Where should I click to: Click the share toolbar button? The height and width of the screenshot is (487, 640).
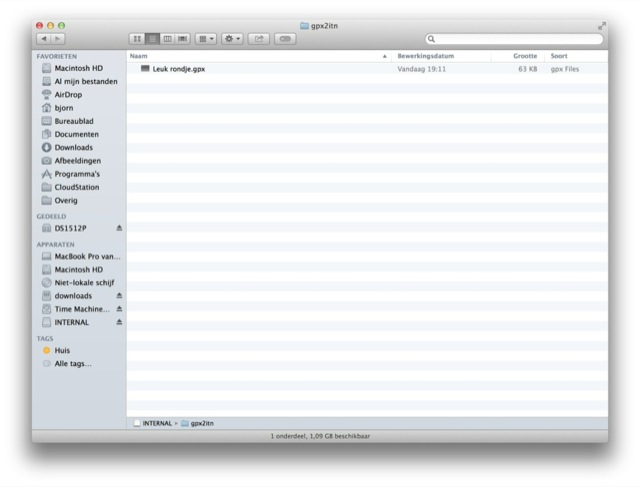259,39
